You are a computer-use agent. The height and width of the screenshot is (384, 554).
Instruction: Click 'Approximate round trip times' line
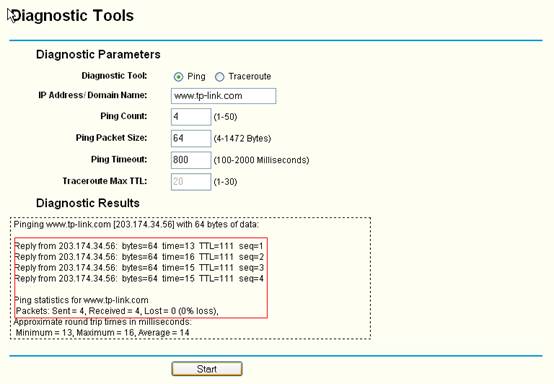(102, 322)
